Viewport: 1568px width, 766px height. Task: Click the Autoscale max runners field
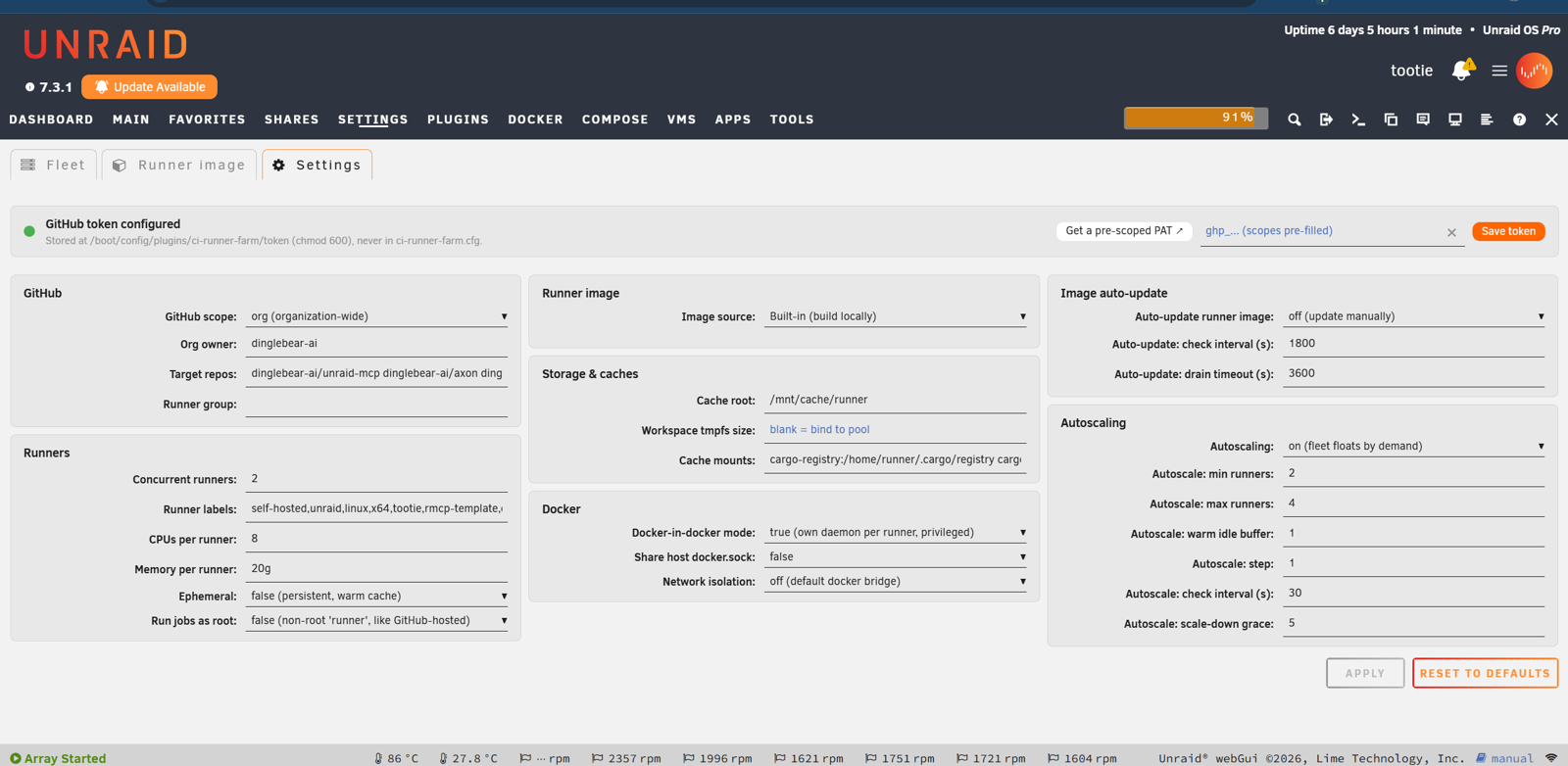(x=1414, y=503)
